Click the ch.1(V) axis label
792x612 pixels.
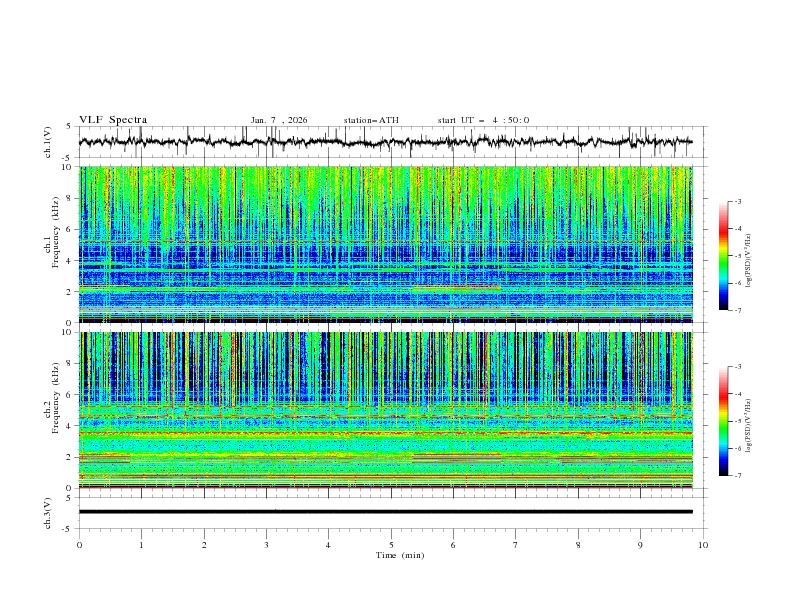click(x=47, y=142)
